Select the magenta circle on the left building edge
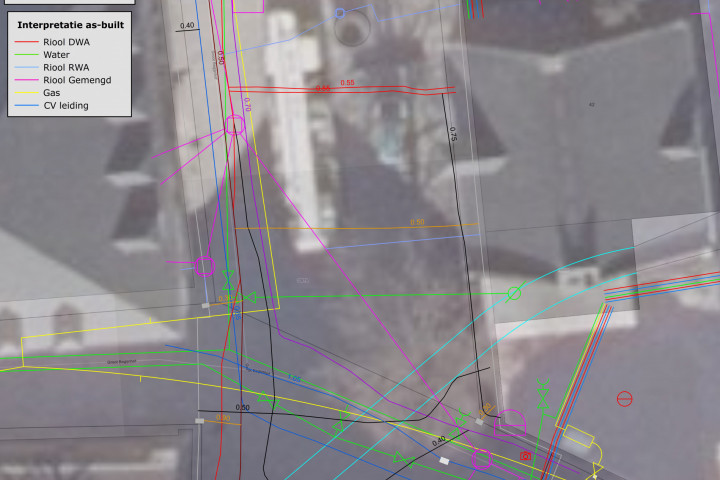The image size is (720, 480). click(x=204, y=266)
